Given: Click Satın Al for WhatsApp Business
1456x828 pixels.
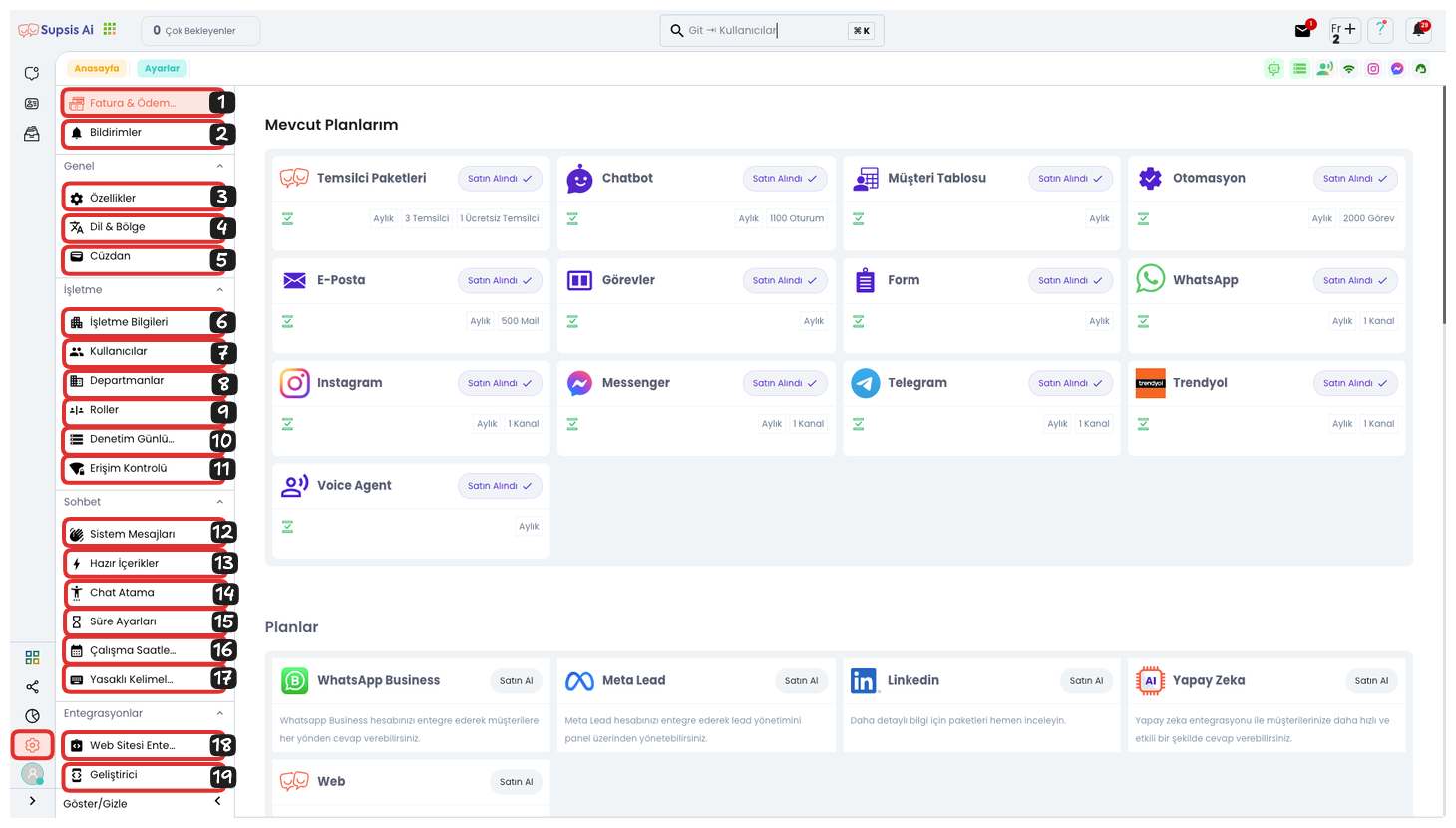Looking at the screenshot, I should [x=516, y=681].
